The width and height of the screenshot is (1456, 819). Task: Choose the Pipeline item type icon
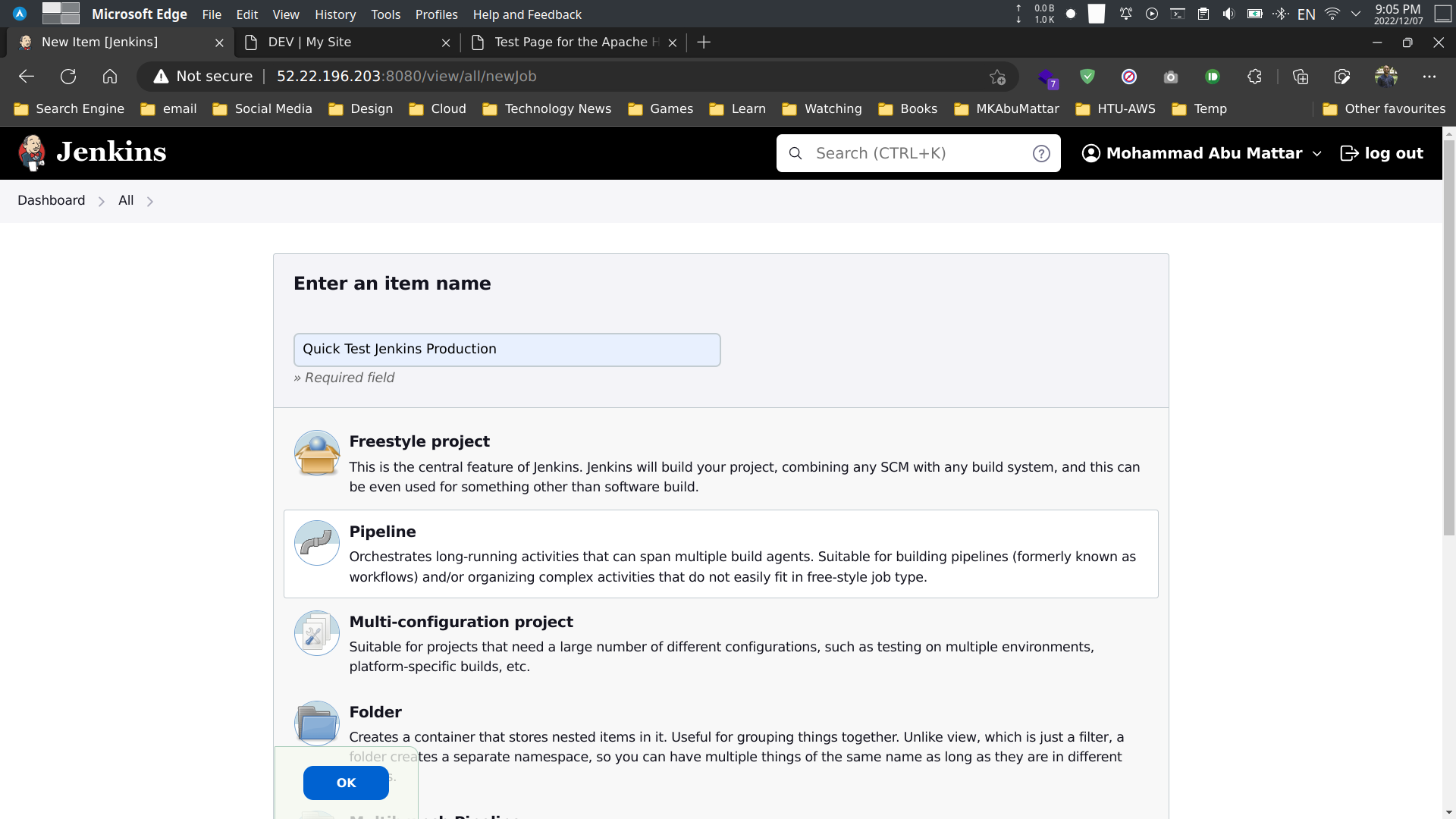coord(316,543)
